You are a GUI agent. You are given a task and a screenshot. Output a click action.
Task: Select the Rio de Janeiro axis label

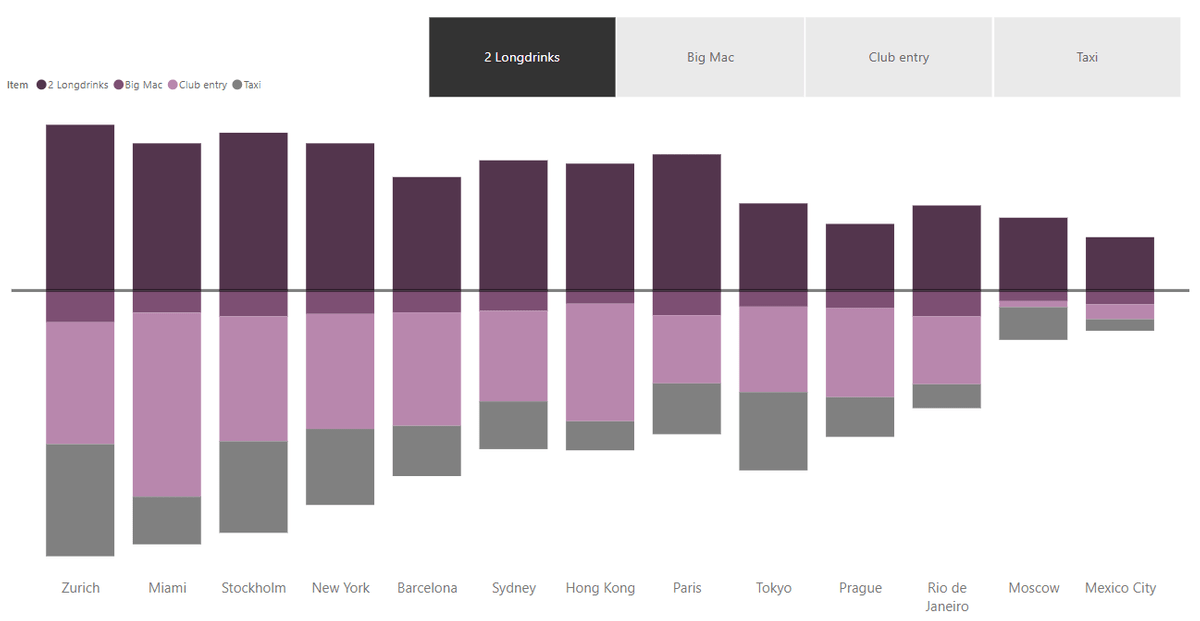946,596
